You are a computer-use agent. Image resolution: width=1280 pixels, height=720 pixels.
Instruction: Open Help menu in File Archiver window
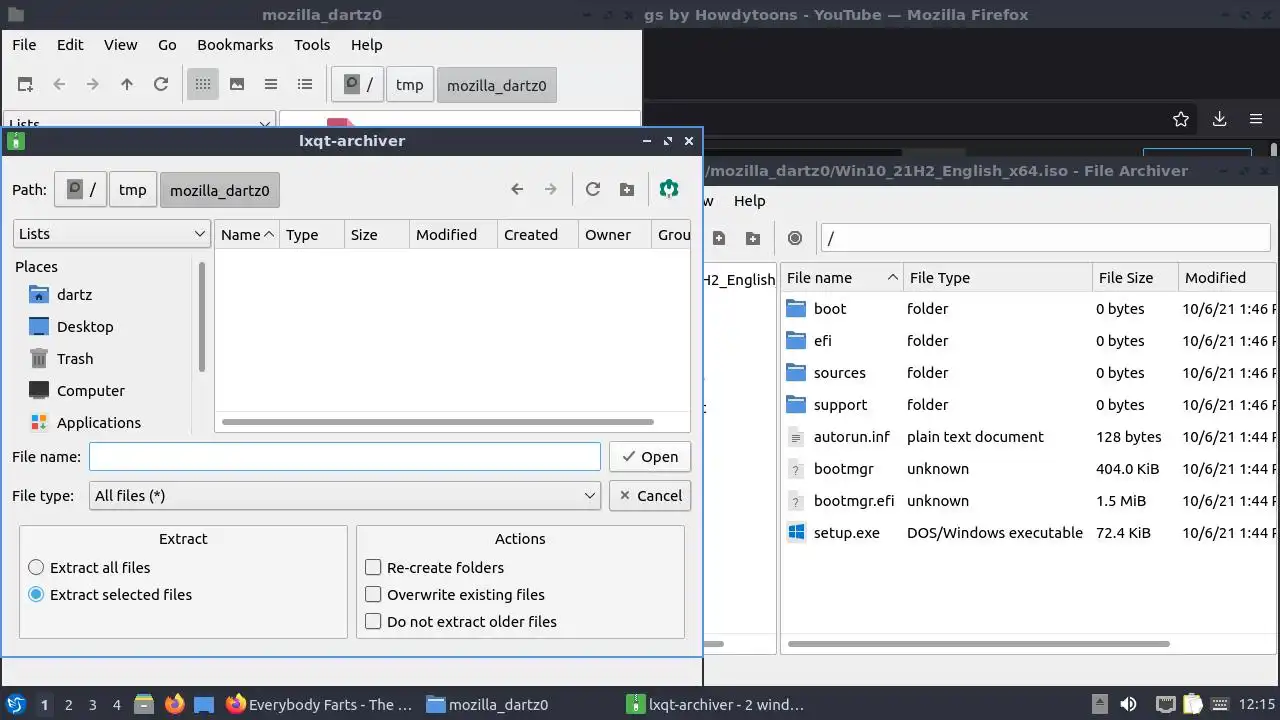click(749, 200)
